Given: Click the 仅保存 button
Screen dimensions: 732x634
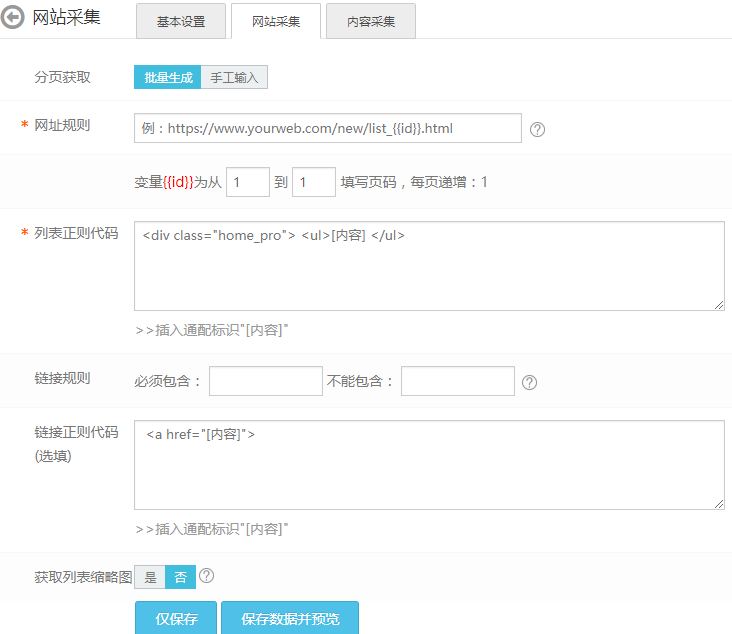Looking at the screenshot, I should pos(176,619).
